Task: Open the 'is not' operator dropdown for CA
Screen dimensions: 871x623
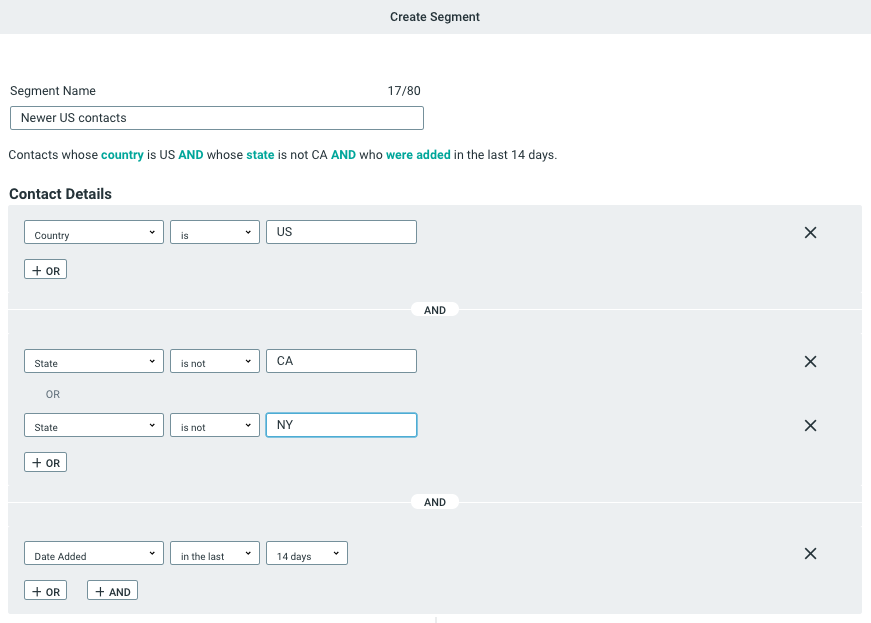Action: (214, 361)
